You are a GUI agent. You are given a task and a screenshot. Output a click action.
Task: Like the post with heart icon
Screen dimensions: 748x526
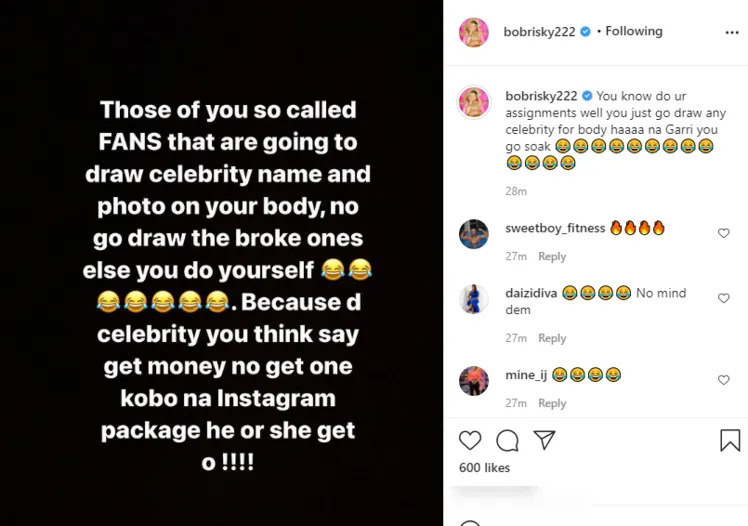point(470,440)
